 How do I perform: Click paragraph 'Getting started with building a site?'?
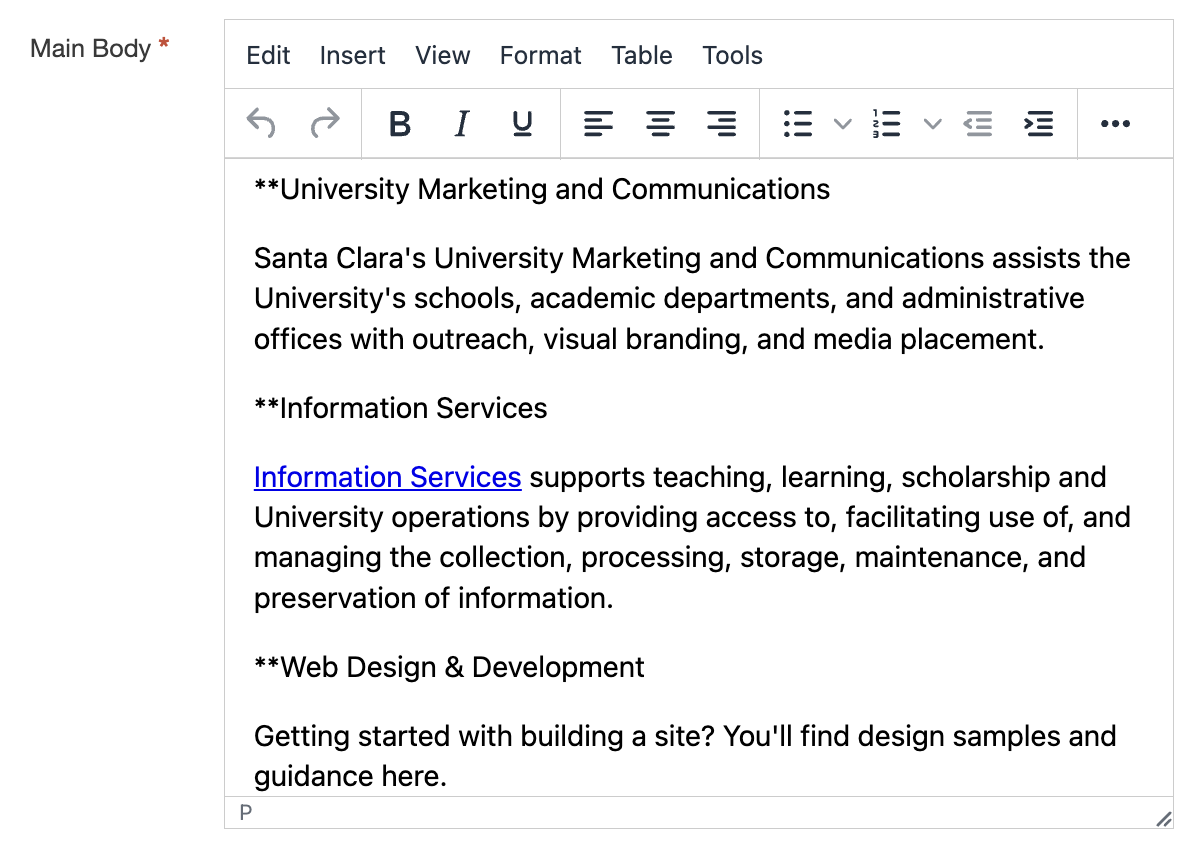click(685, 757)
